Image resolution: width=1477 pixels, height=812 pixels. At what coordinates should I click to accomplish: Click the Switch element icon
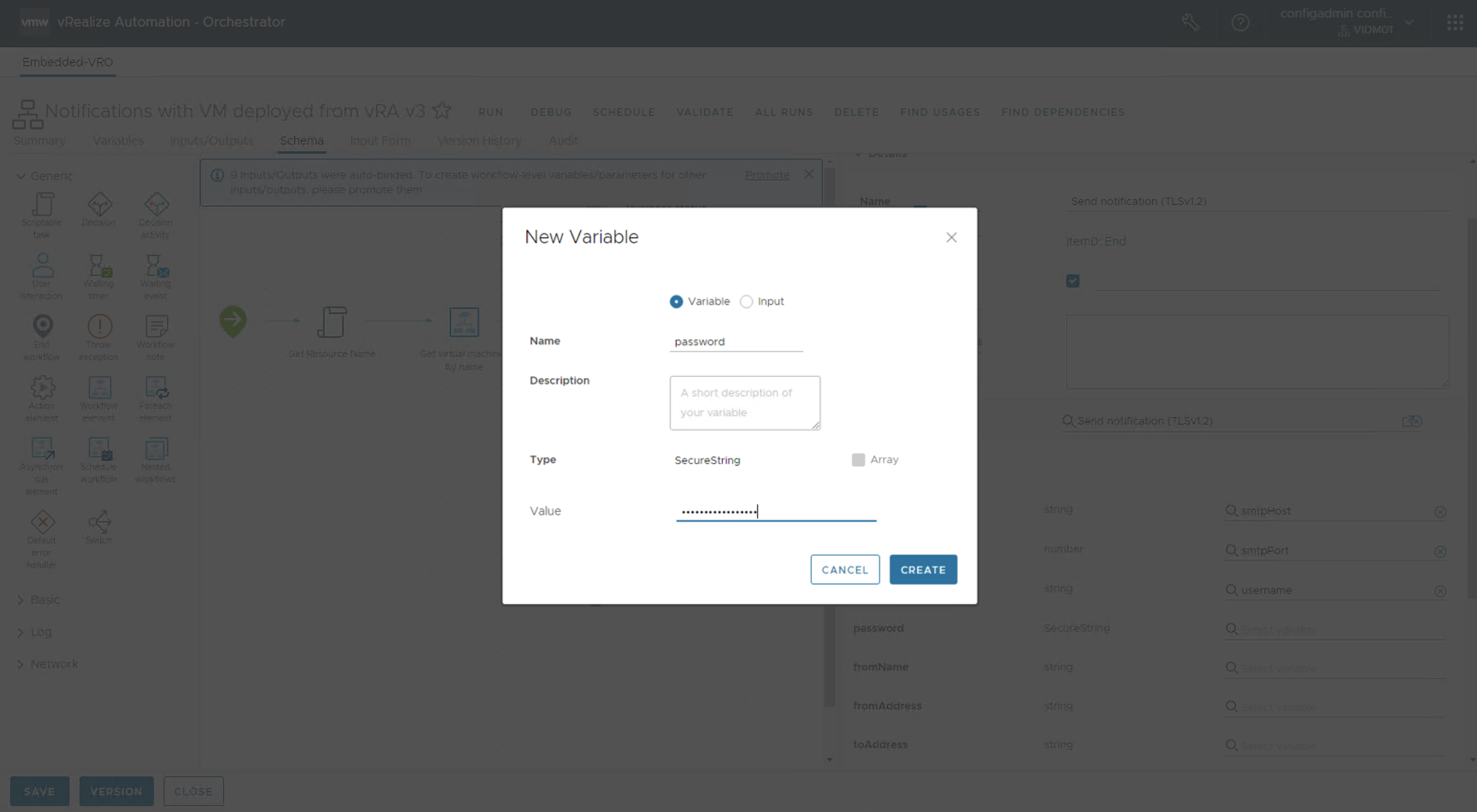pyautogui.click(x=99, y=521)
